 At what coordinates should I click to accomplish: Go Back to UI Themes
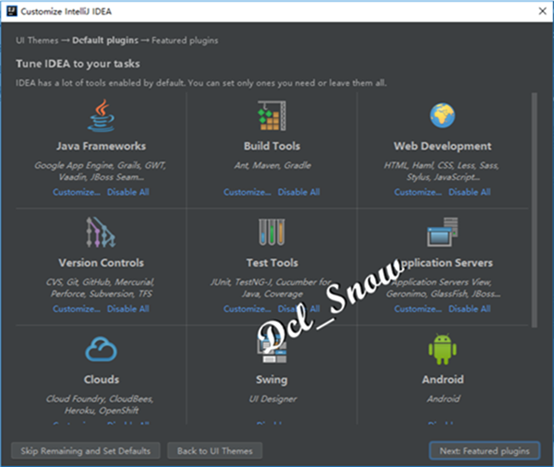[215, 451]
